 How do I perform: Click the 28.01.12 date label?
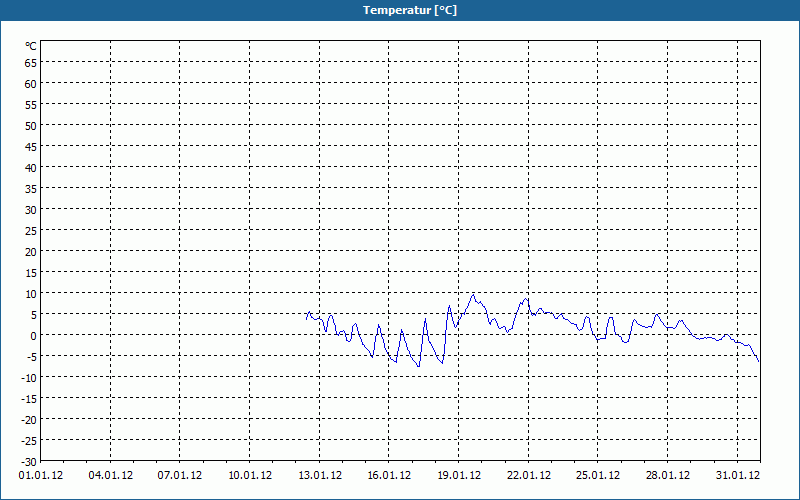coord(668,476)
